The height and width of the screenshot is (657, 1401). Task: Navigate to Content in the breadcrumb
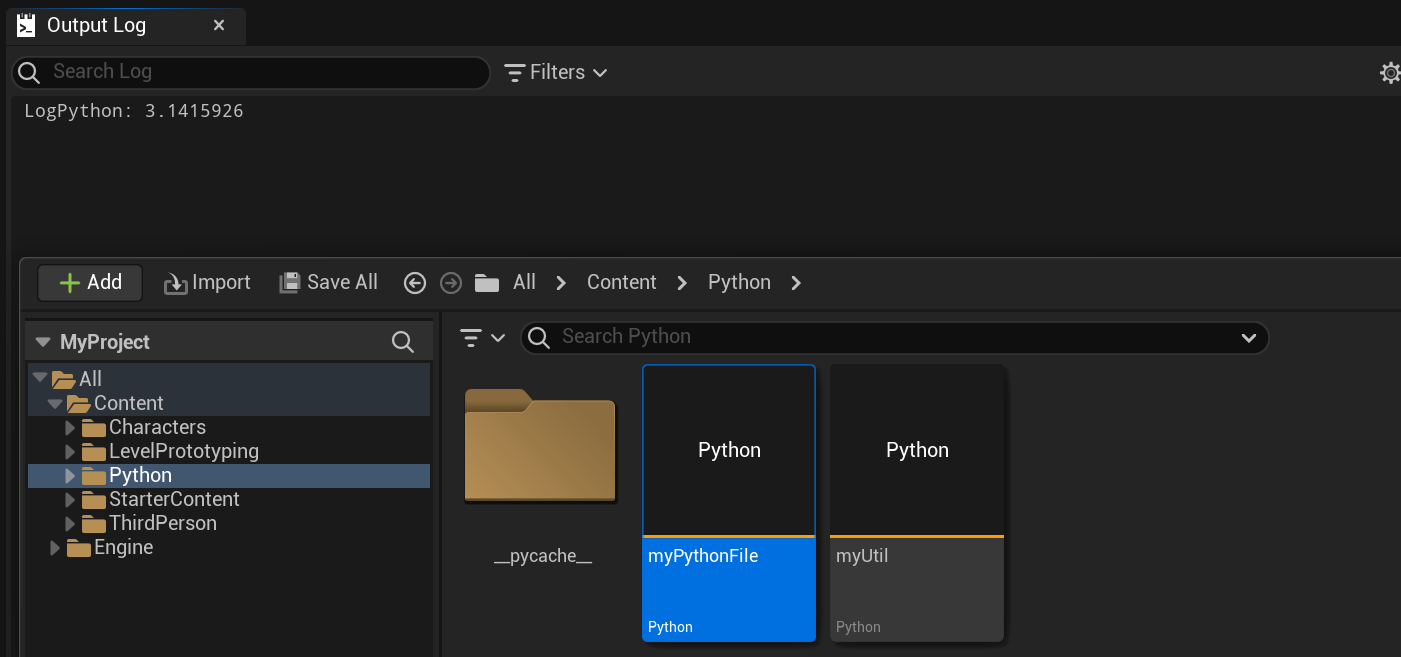tap(621, 283)
